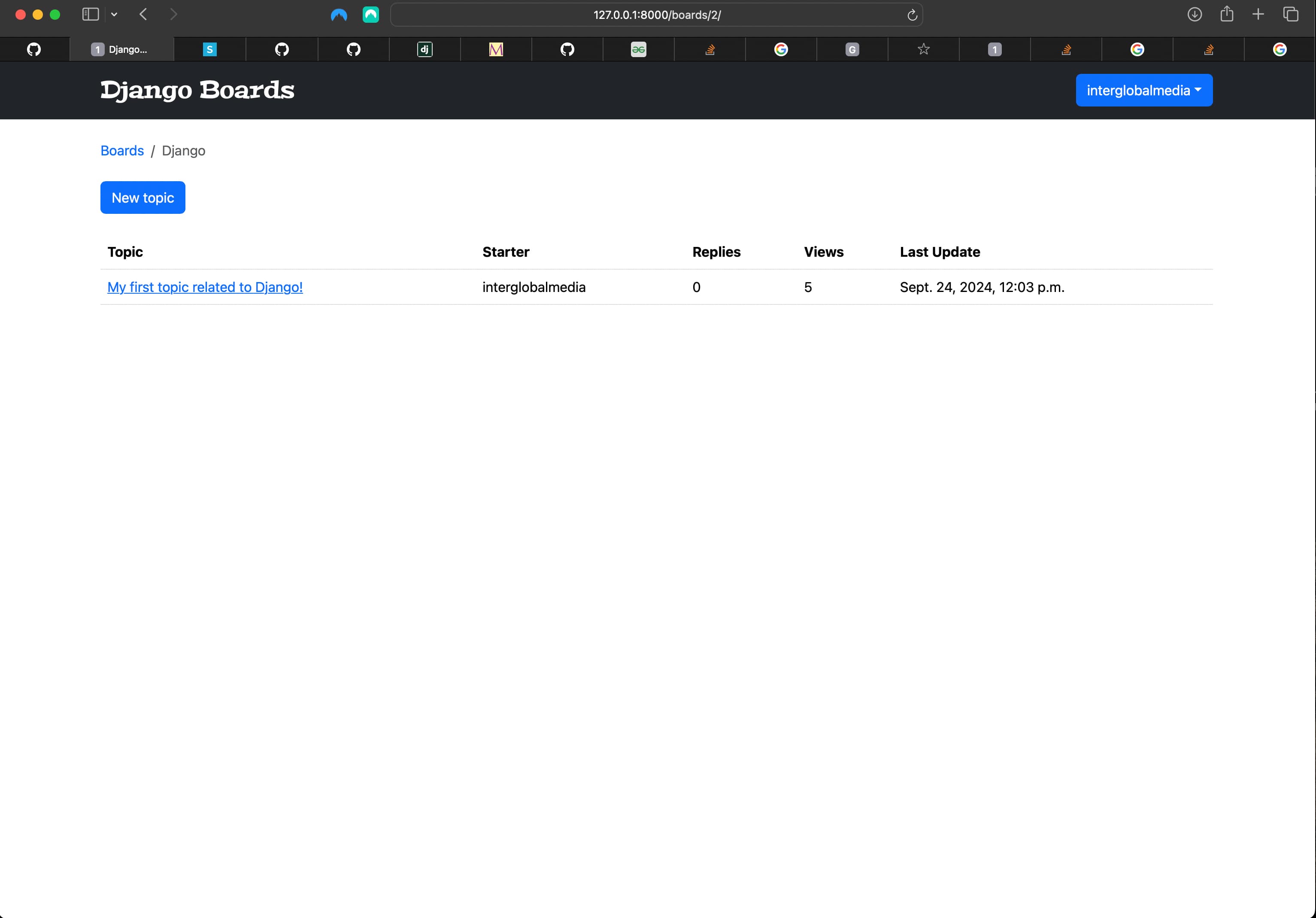Image resolution: width=1316 pixels, height=918 pixels.
Task: Open the interglobalmedia user dropdown
Action: click(1144, 90)
